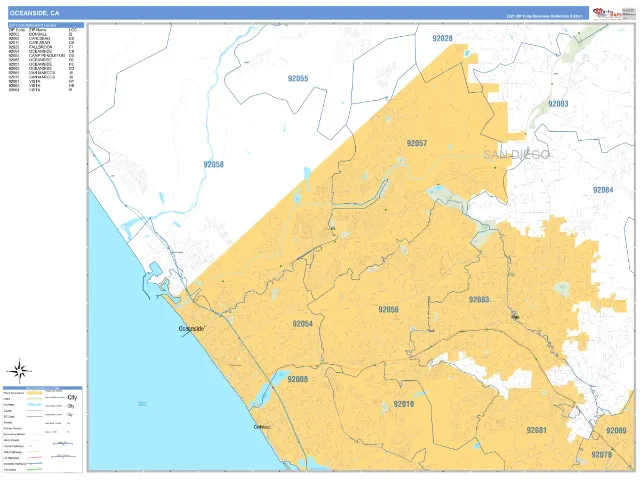This screenshot has height=480, width=640.
Task: Click the 92054 ZIP label on map
Action: (x=302, y=324)
